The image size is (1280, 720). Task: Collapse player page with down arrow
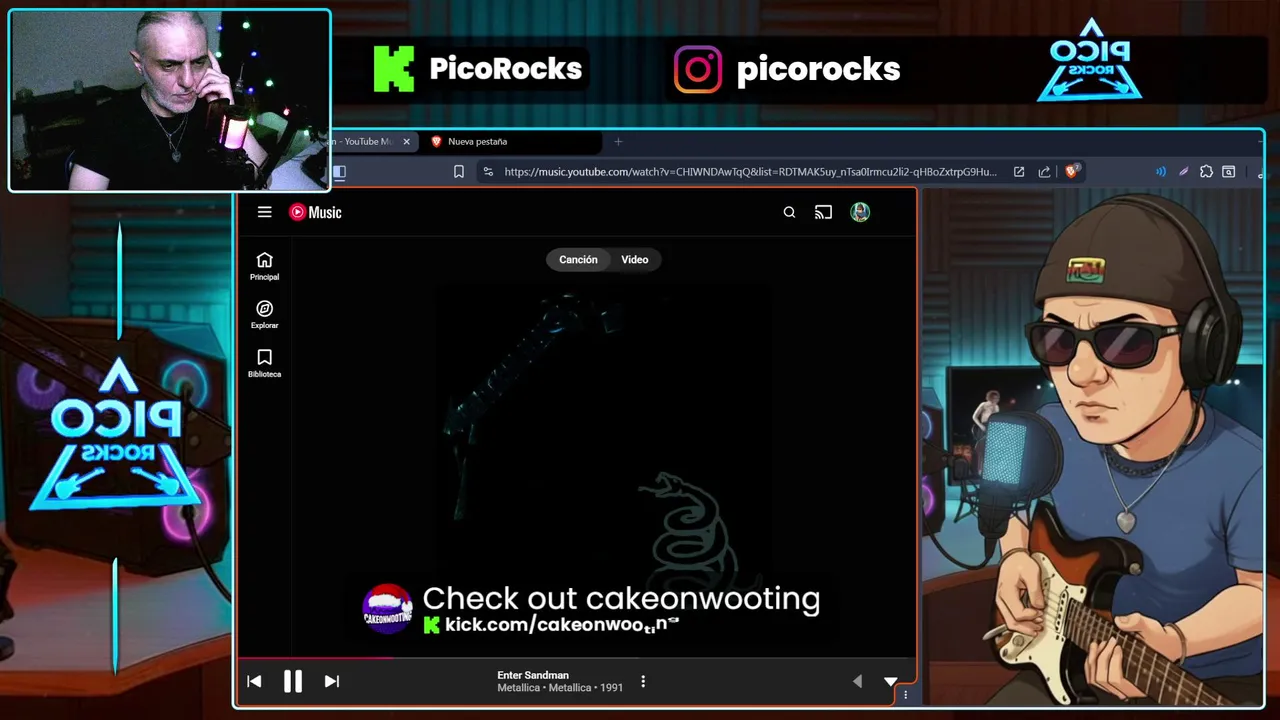[890, 681]
